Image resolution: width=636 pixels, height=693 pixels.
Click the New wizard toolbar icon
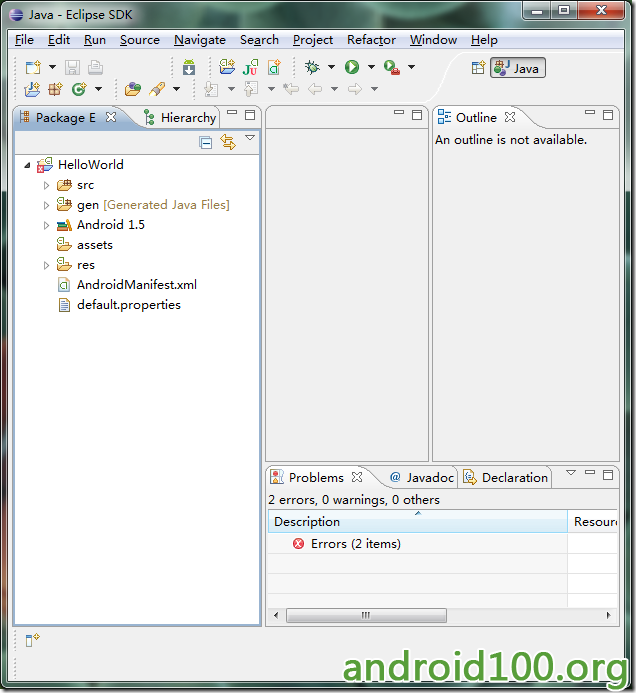pyautogui.click(x=33, y=67)
